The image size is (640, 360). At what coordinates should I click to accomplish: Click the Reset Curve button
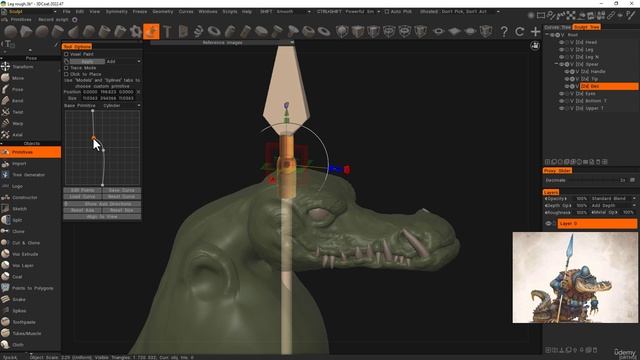click(122, 196)
